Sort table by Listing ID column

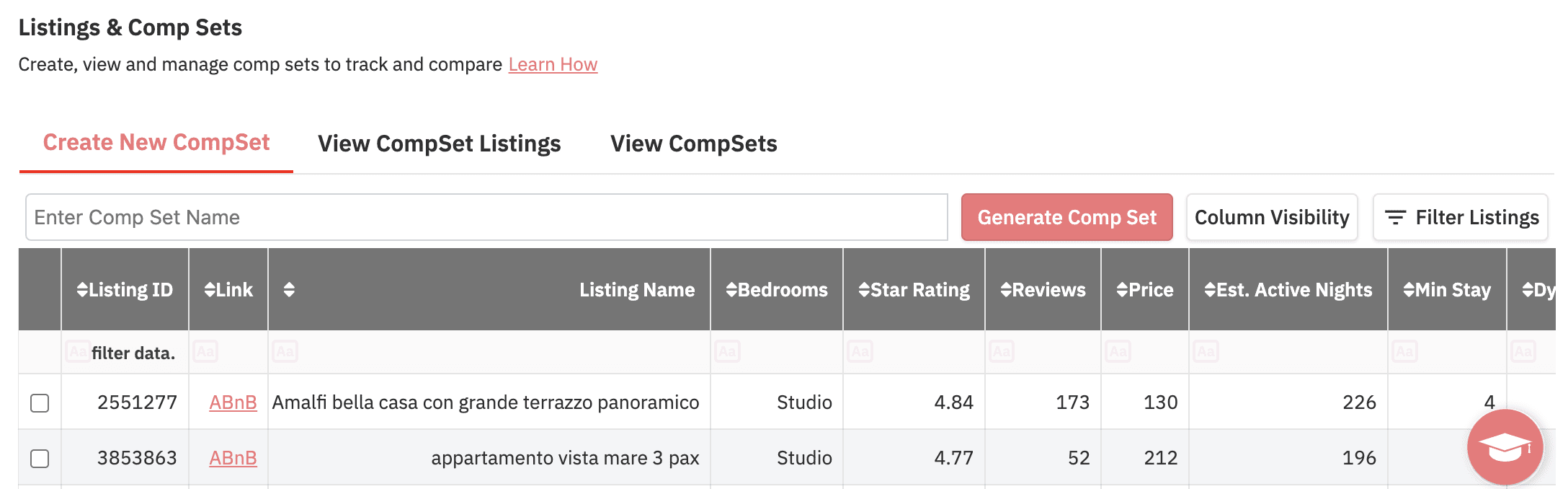point(82,290)
